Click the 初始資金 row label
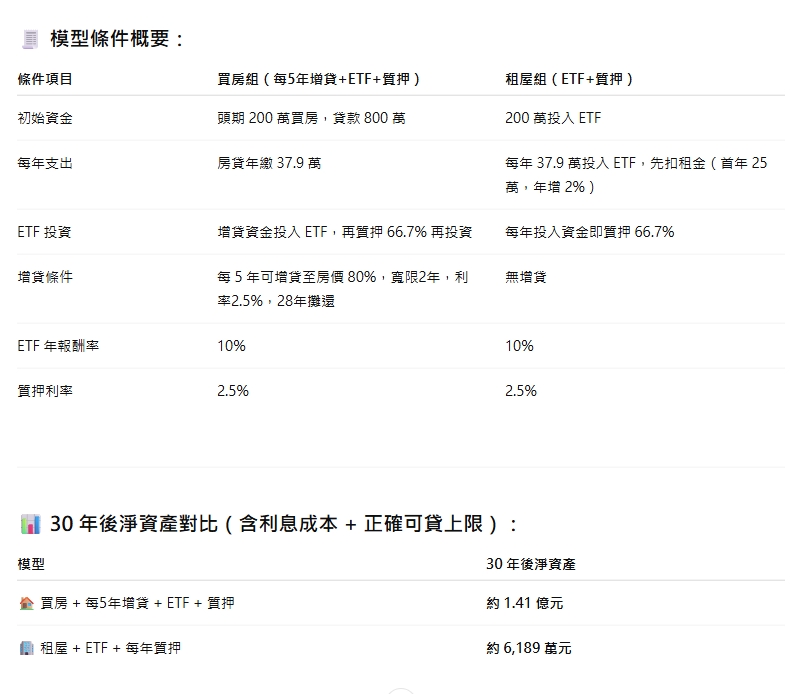The height and width of the screenshot is (694, 791). click(45, 118)
